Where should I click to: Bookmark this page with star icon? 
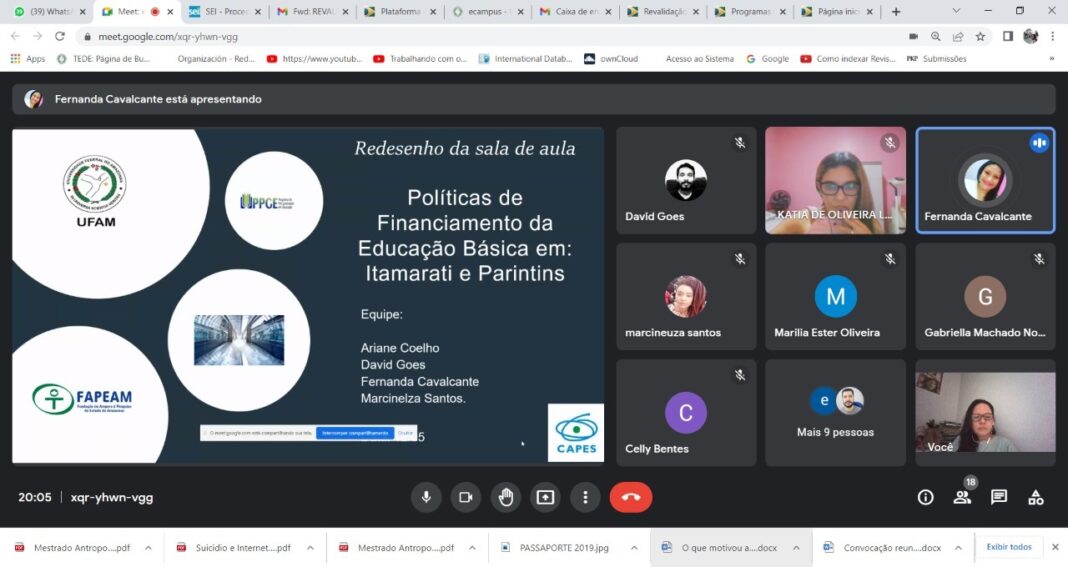pos(980,37)
